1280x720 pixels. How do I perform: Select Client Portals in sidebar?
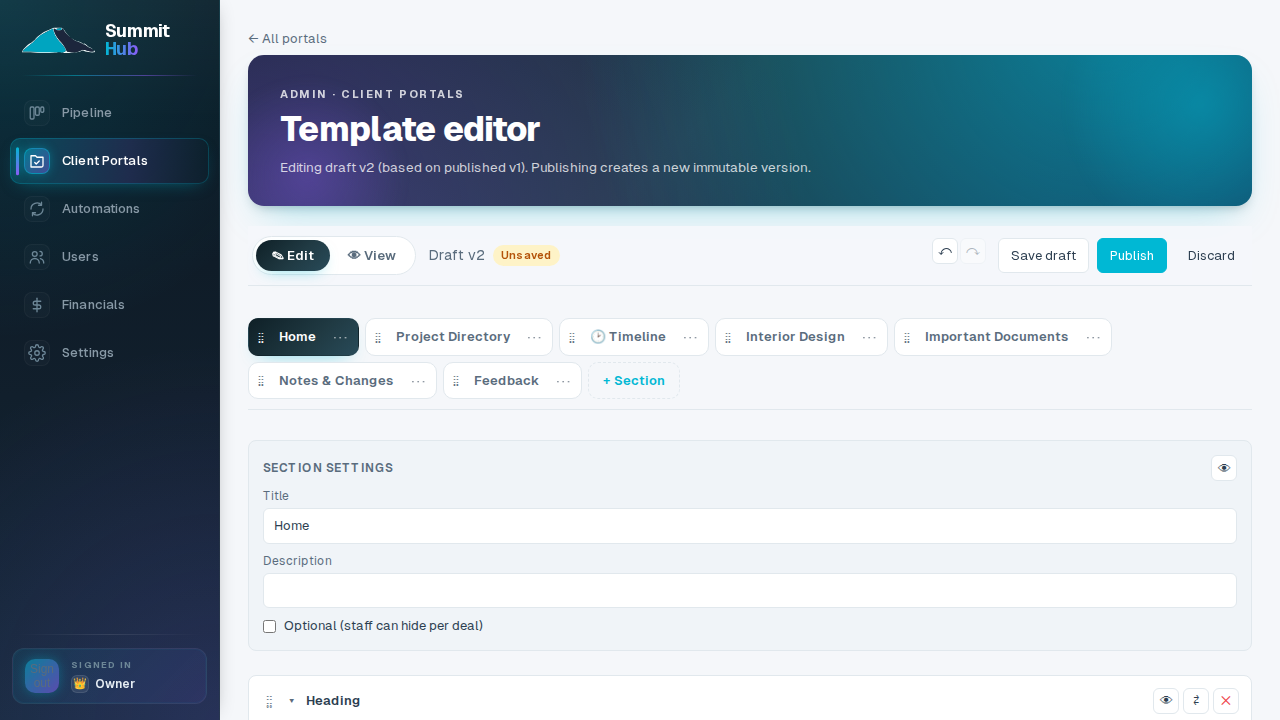[109, 161]
